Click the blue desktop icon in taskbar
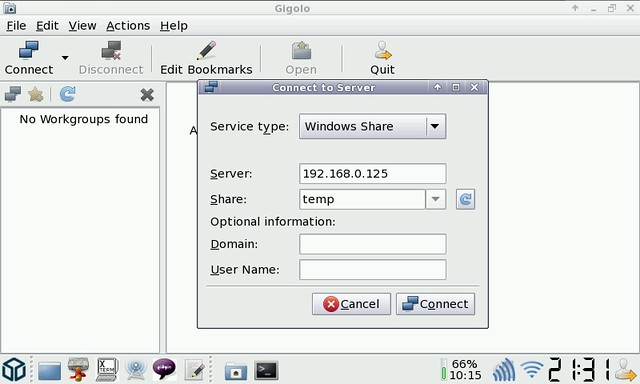 (49, 371)
